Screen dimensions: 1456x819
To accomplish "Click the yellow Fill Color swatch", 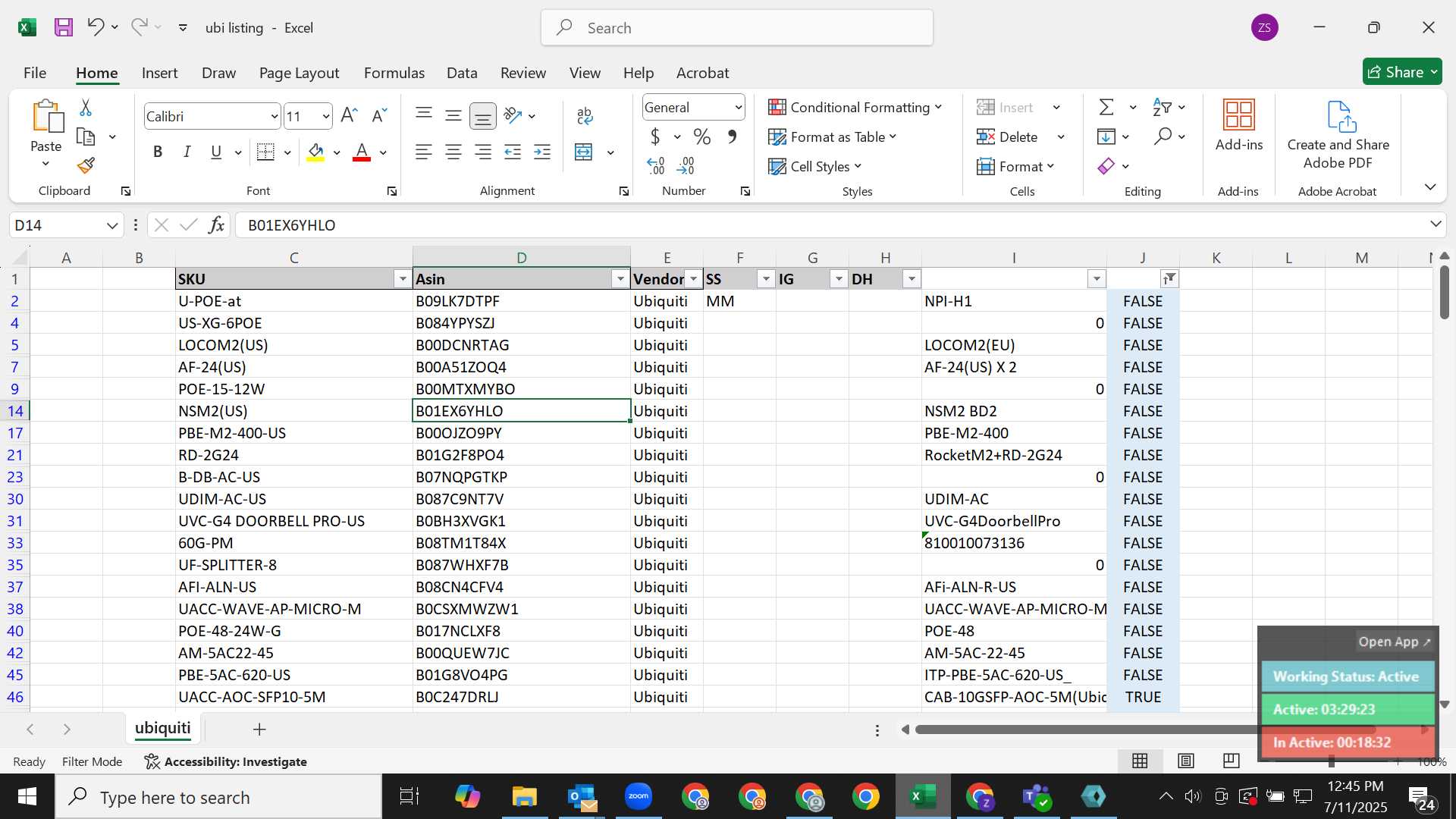I will click(315, 152).
